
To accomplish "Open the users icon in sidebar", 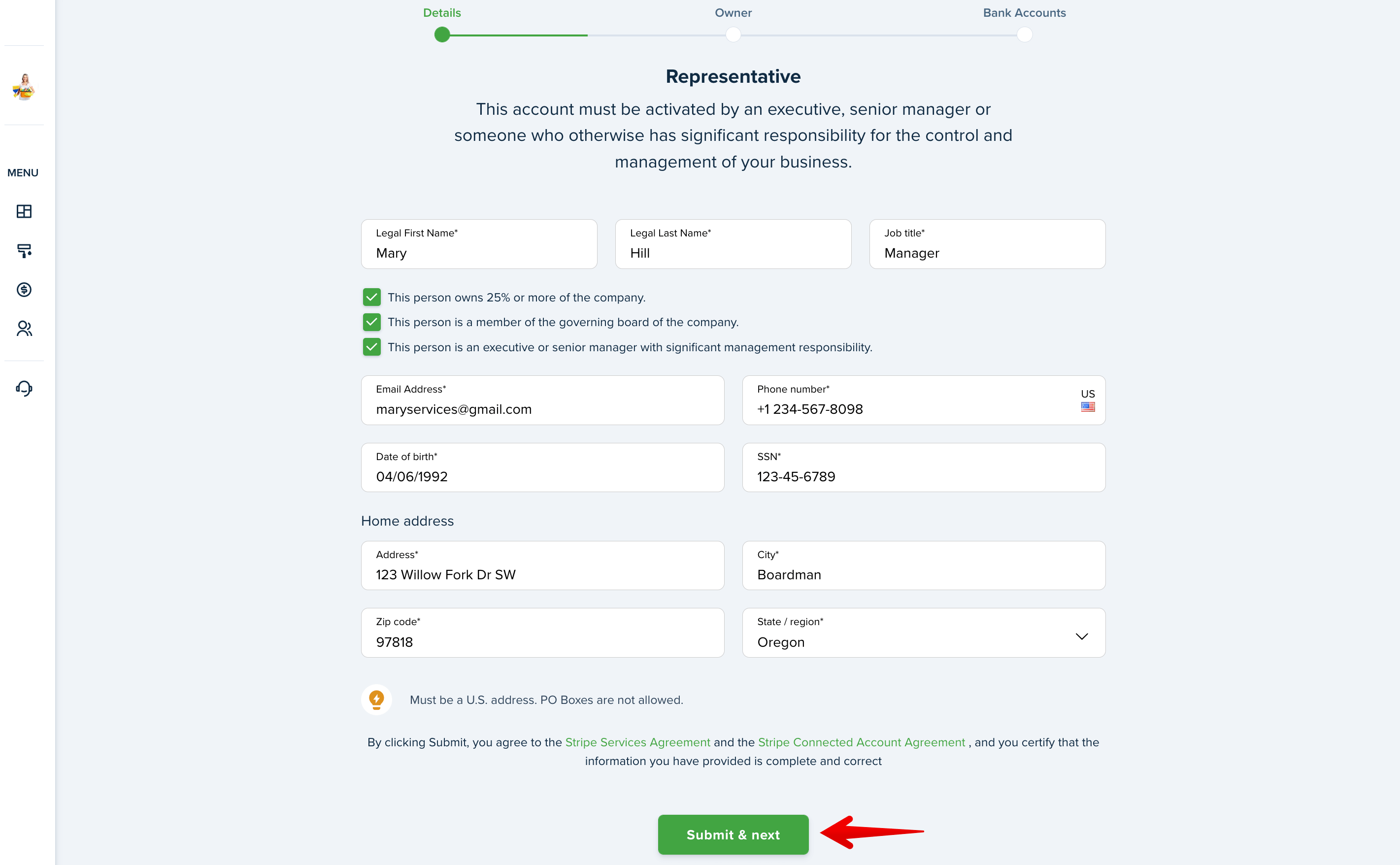I will pyautogui.click(x=24, y=329).
